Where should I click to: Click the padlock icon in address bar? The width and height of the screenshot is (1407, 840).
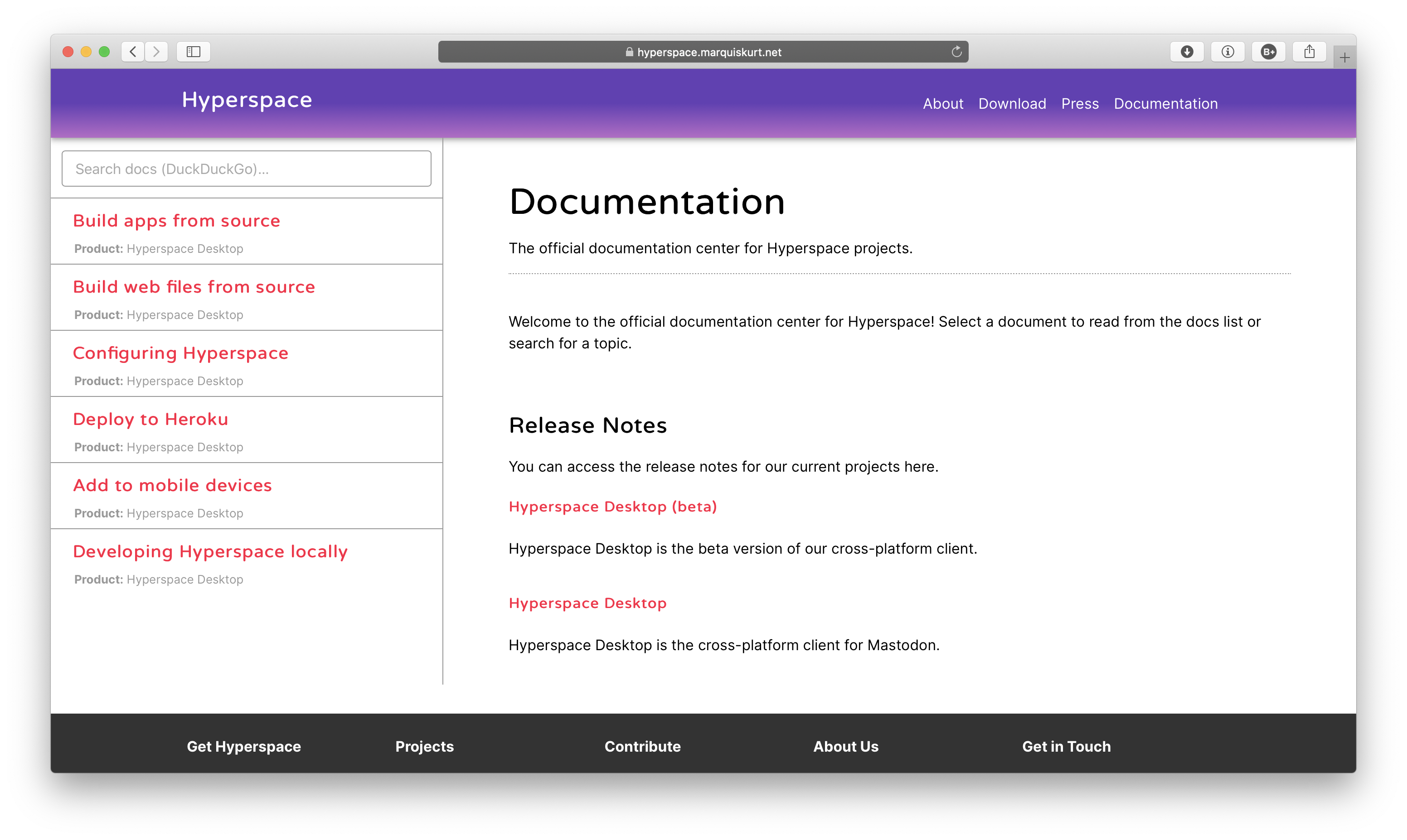tap(629, 52)
